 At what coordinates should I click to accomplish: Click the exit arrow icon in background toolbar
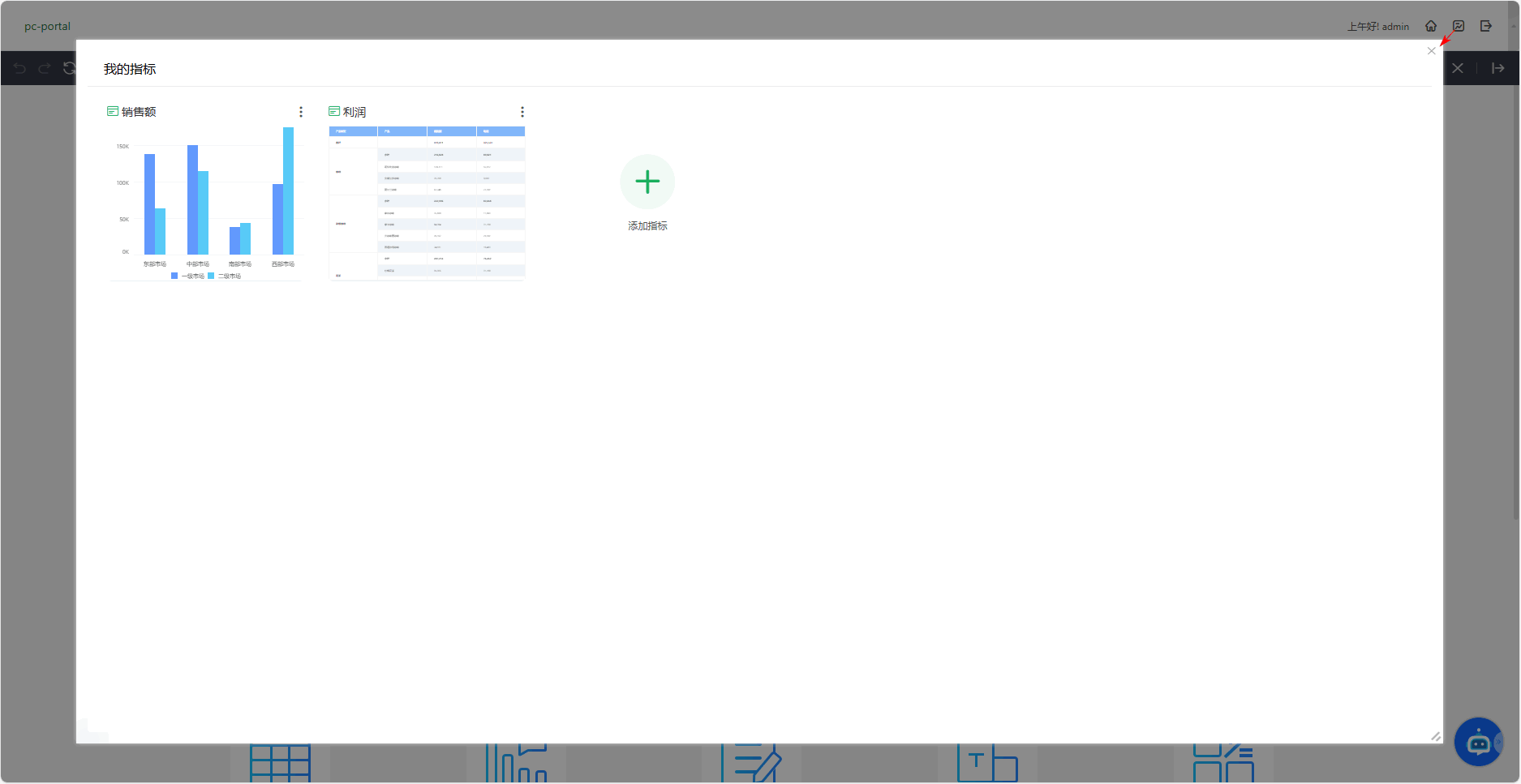1498,68
